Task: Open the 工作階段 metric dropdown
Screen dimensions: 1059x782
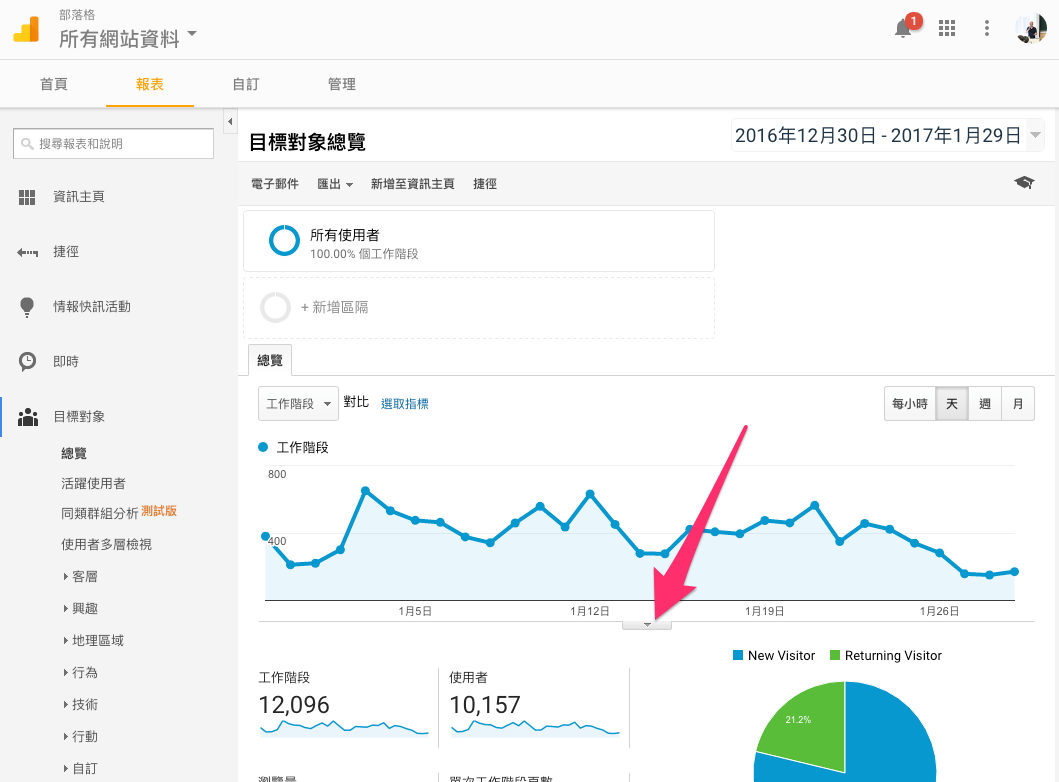Action: (298, 404)
